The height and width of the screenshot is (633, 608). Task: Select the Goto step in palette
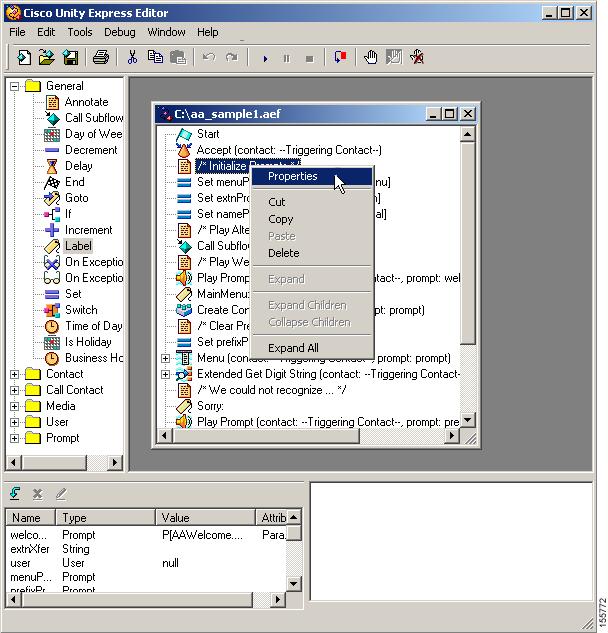pyautogui.click(x=77, y=198)
